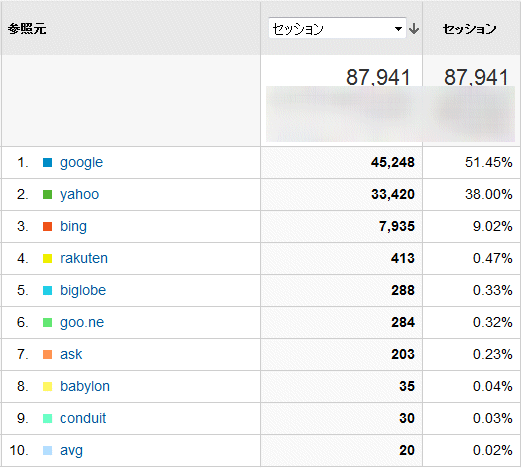This screenshot has height=468, width=521.
Task: Open the セッション metric dropdown
Action: [x=337, y=28]
